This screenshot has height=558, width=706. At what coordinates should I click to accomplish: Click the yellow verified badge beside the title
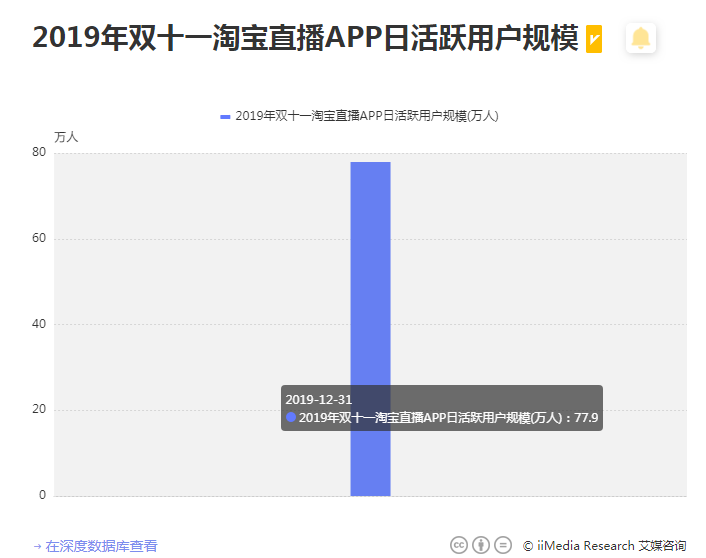point(593,39)
